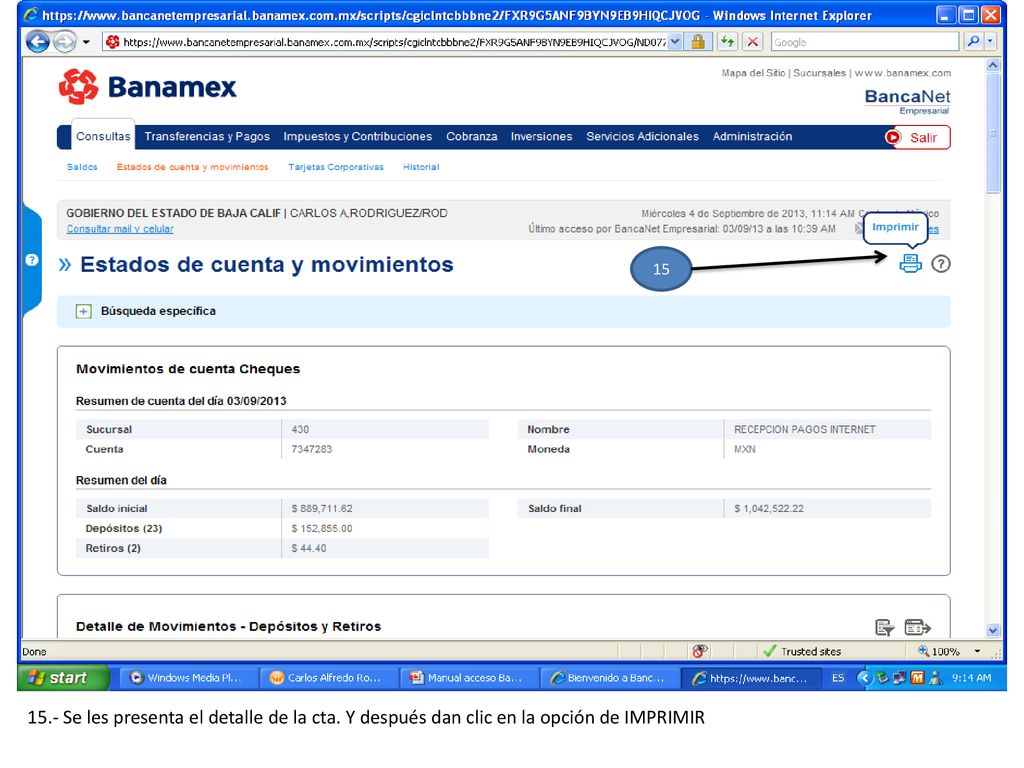Open Impuestos y Contribuciones menu

[357, 136]
